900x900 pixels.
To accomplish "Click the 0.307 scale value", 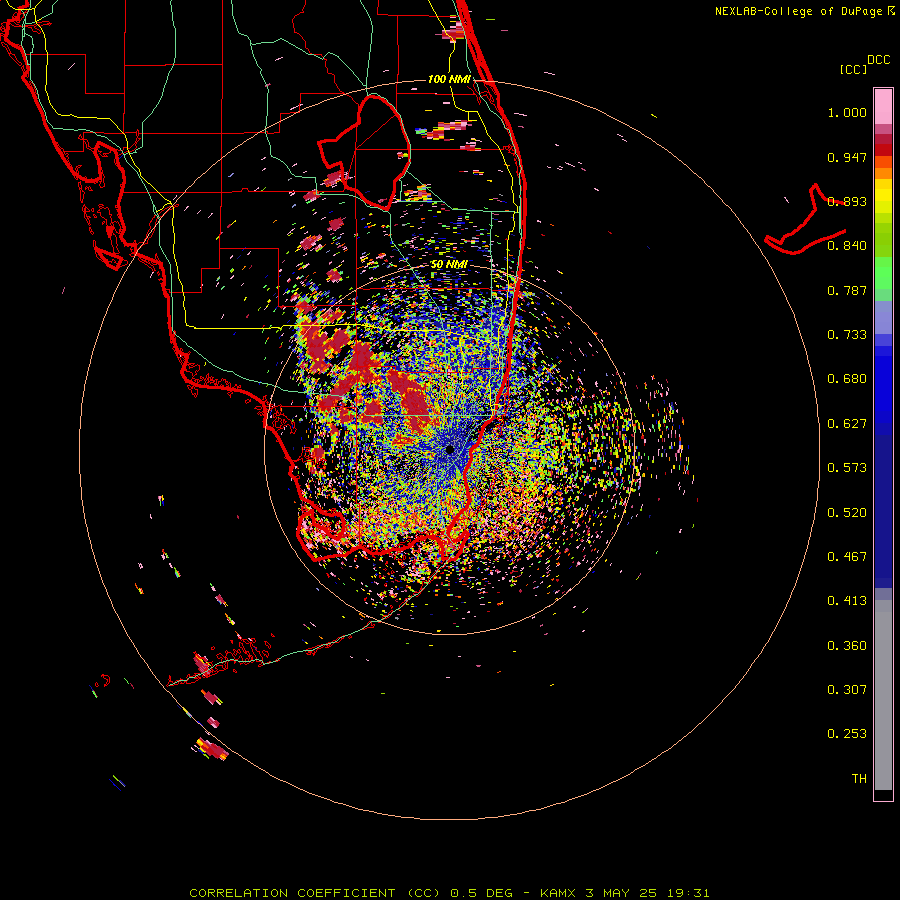I will 847,690.
